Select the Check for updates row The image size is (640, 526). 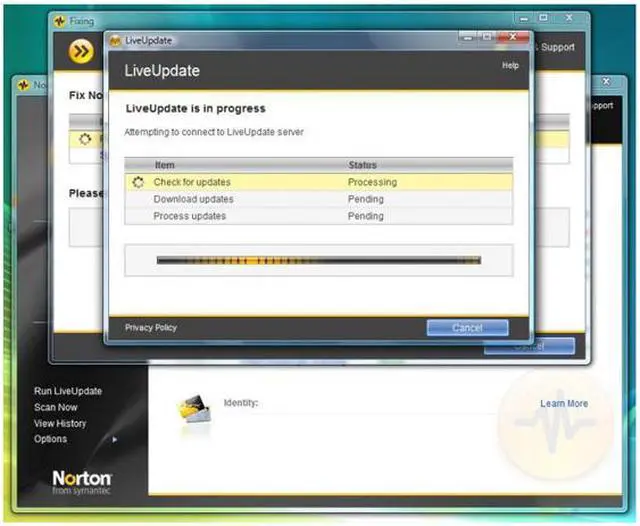[x=319, y=182]
